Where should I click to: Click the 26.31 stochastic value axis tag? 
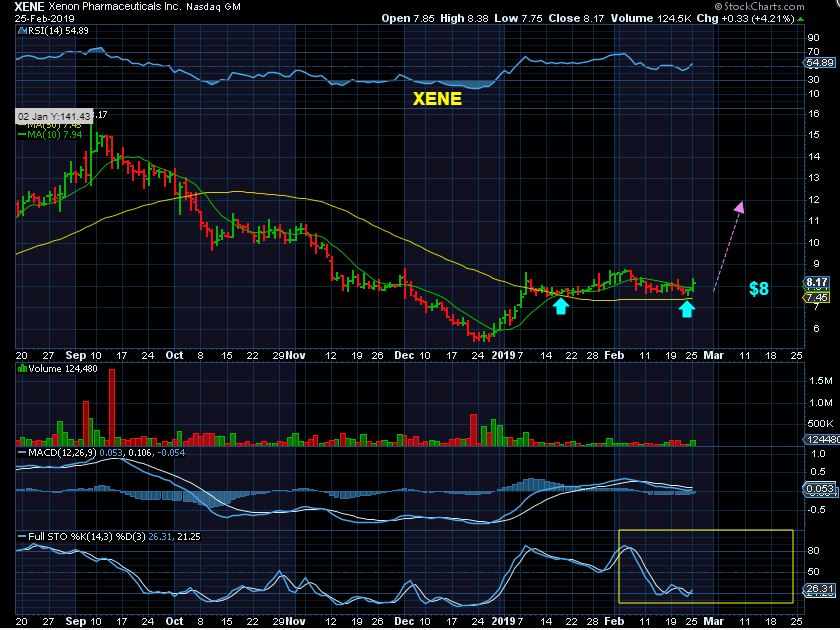819,590
